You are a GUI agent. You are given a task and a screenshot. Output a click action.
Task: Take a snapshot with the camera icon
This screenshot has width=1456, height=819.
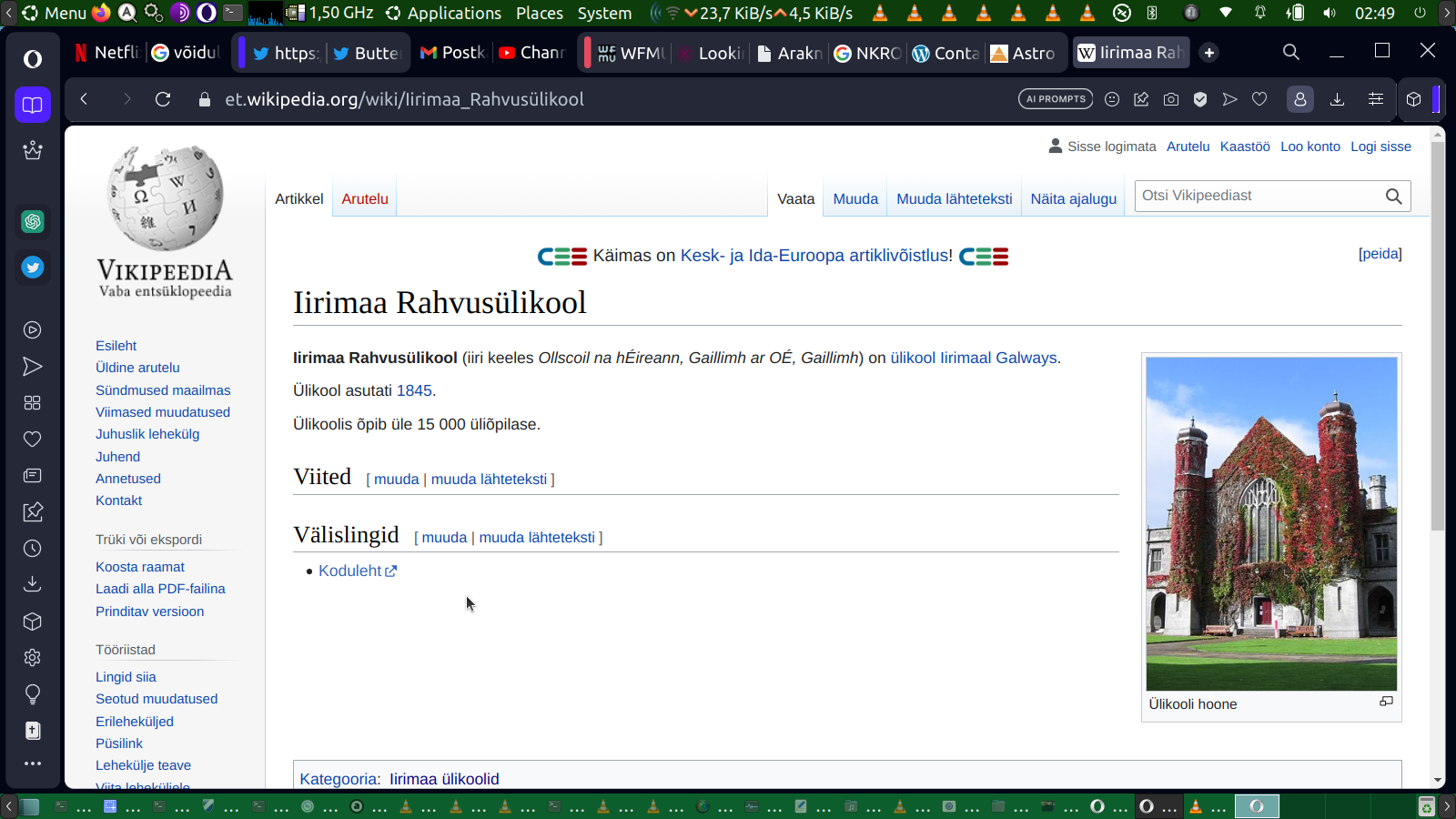1171,99
